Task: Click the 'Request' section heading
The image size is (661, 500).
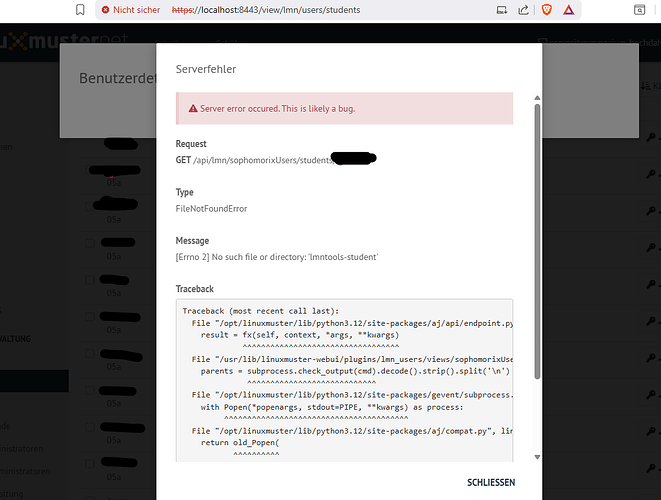Action: 191,144
